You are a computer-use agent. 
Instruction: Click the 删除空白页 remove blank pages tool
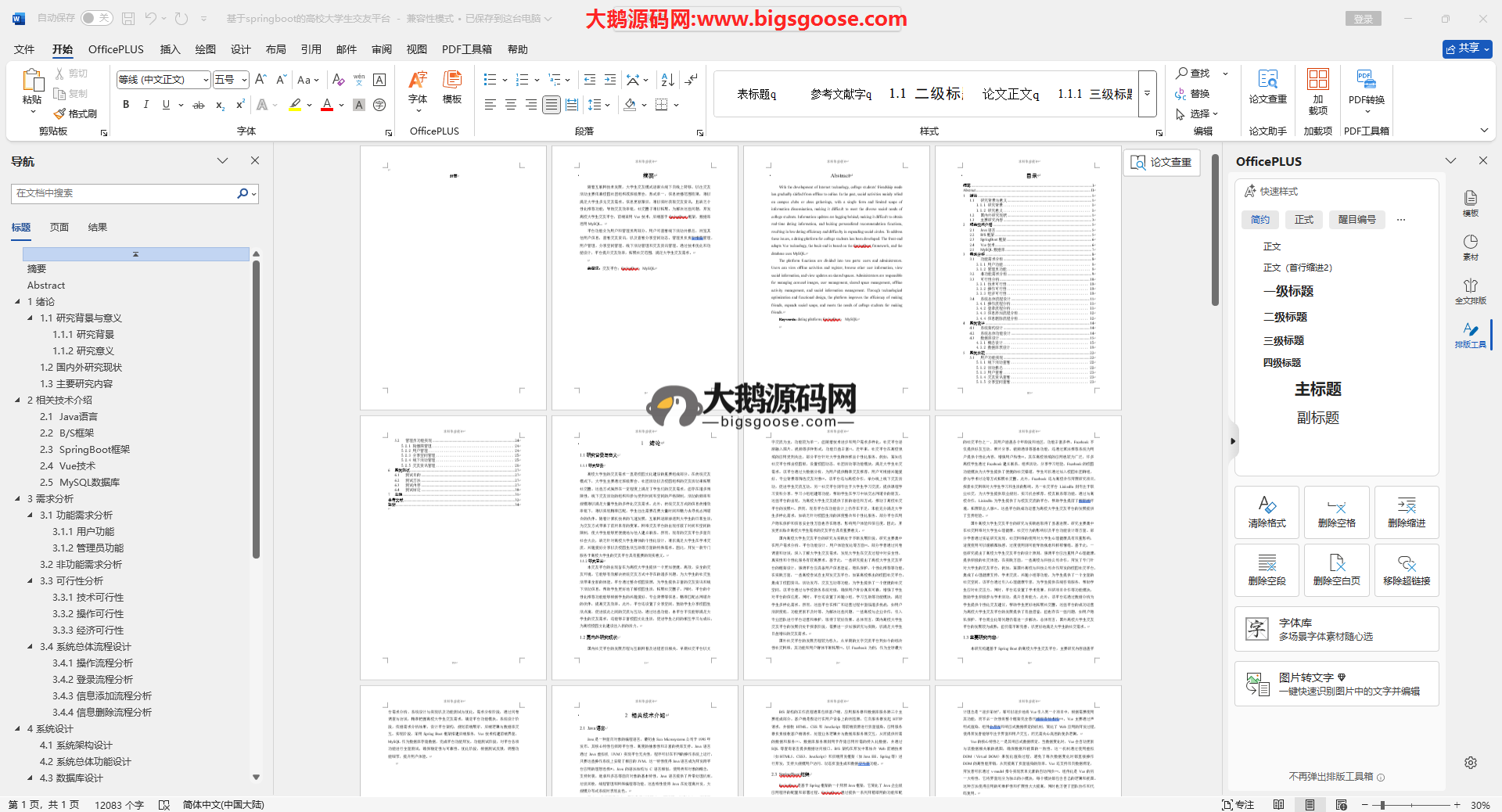[x=1336, y=570]
